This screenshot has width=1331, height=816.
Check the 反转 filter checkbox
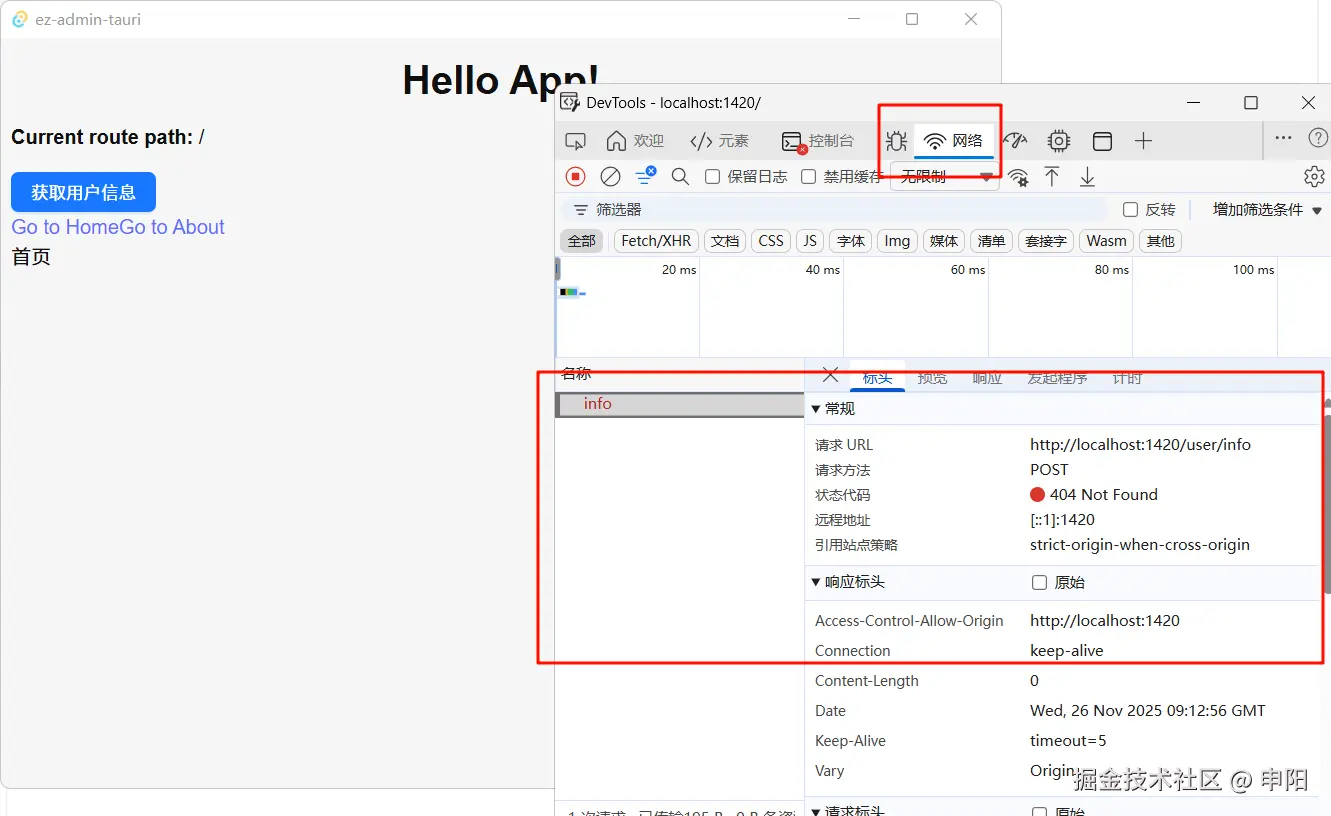[1131, 210]
